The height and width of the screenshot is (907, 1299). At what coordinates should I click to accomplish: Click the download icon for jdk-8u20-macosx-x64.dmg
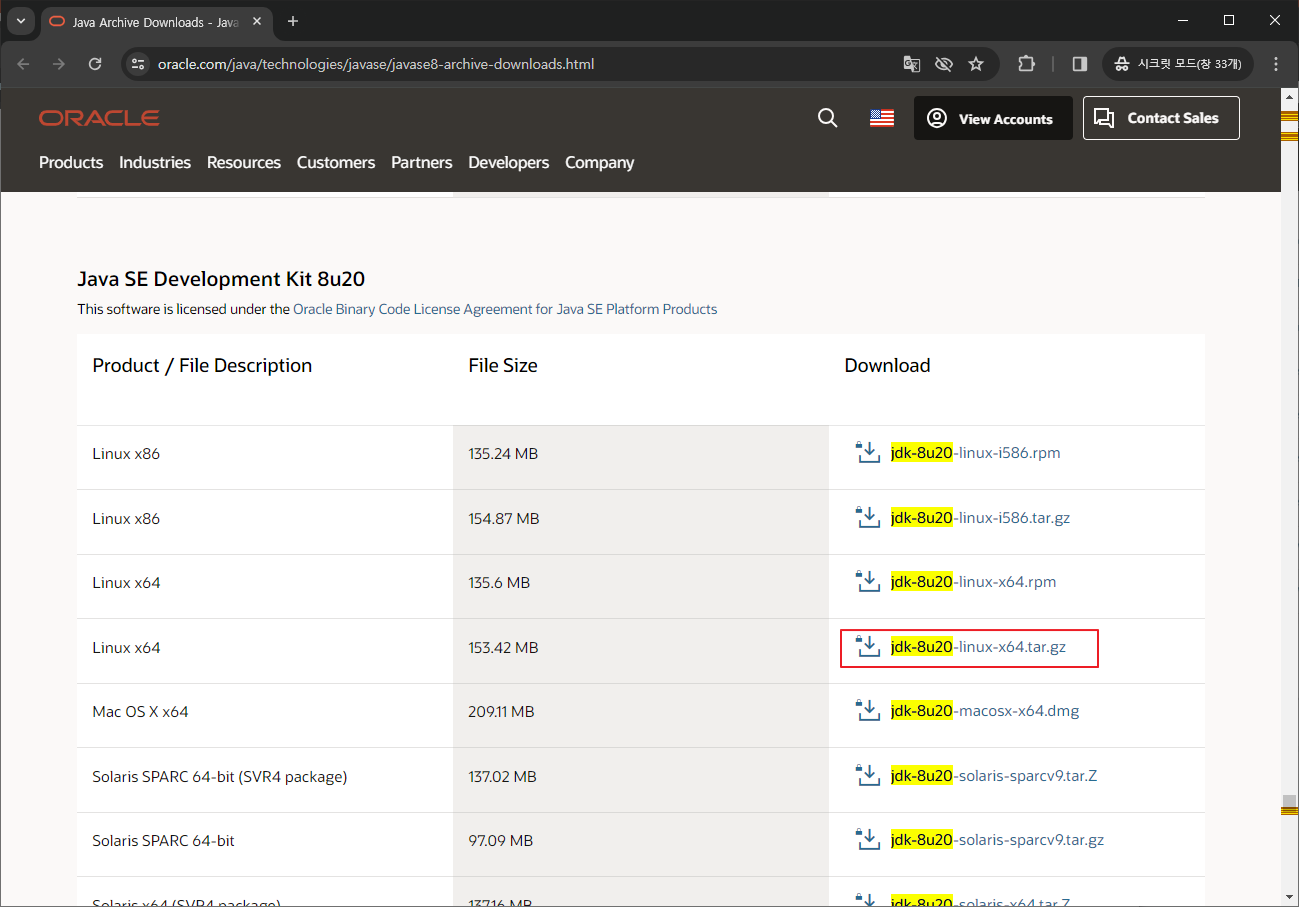[x=867, y=710]
